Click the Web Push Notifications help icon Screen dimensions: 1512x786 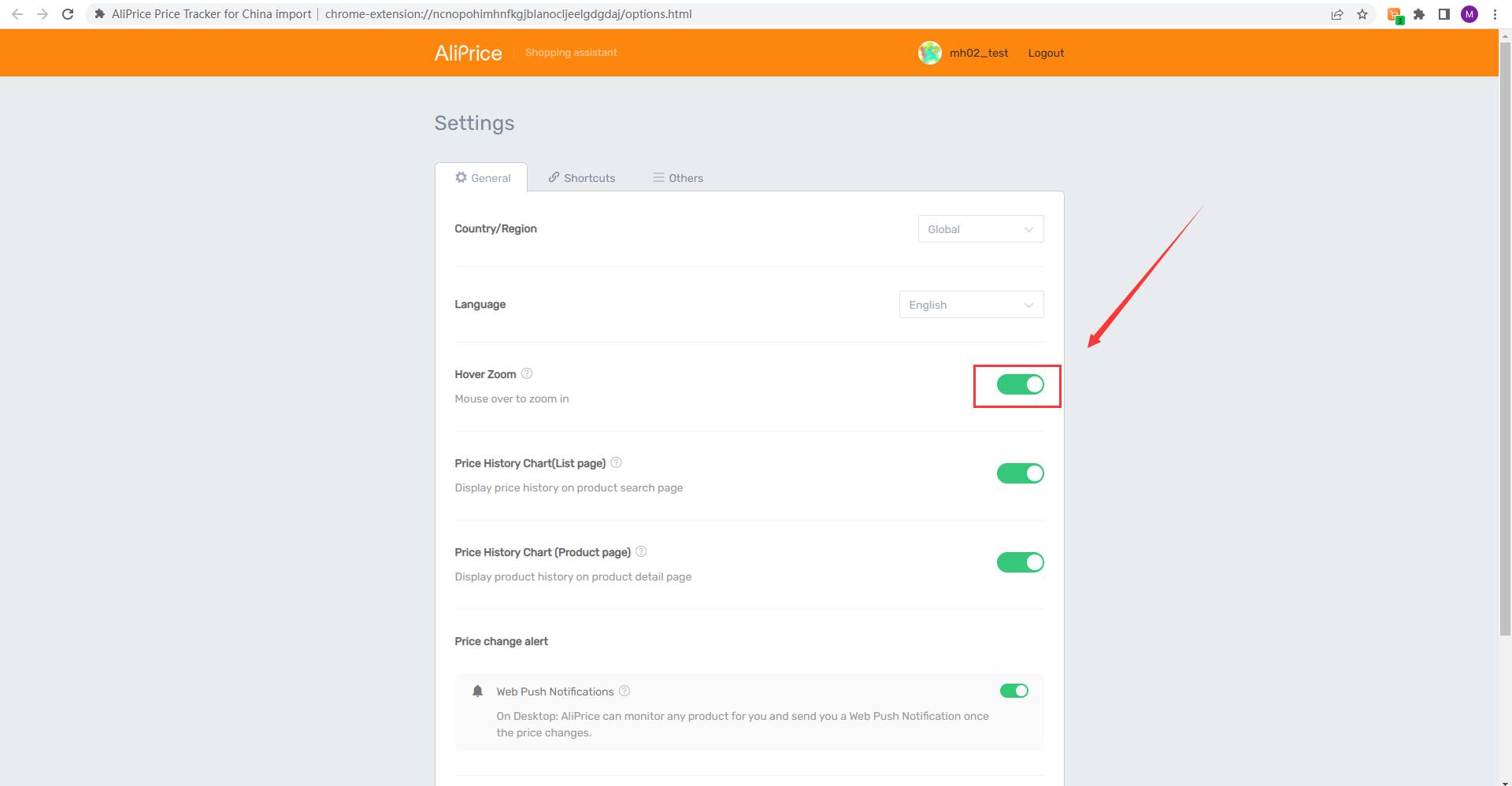(x=624, y=691)
